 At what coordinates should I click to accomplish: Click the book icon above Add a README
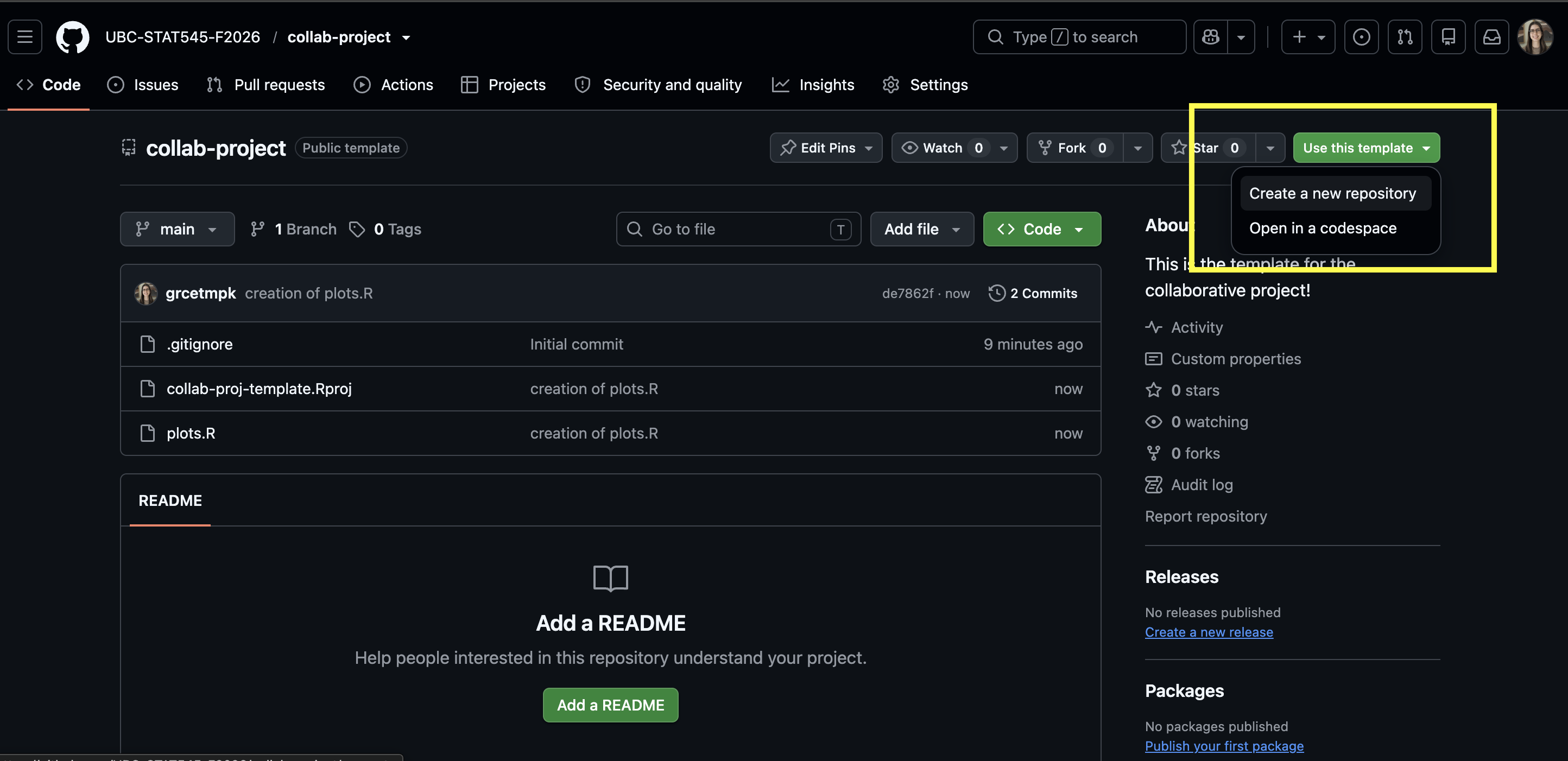pos(610,578)
